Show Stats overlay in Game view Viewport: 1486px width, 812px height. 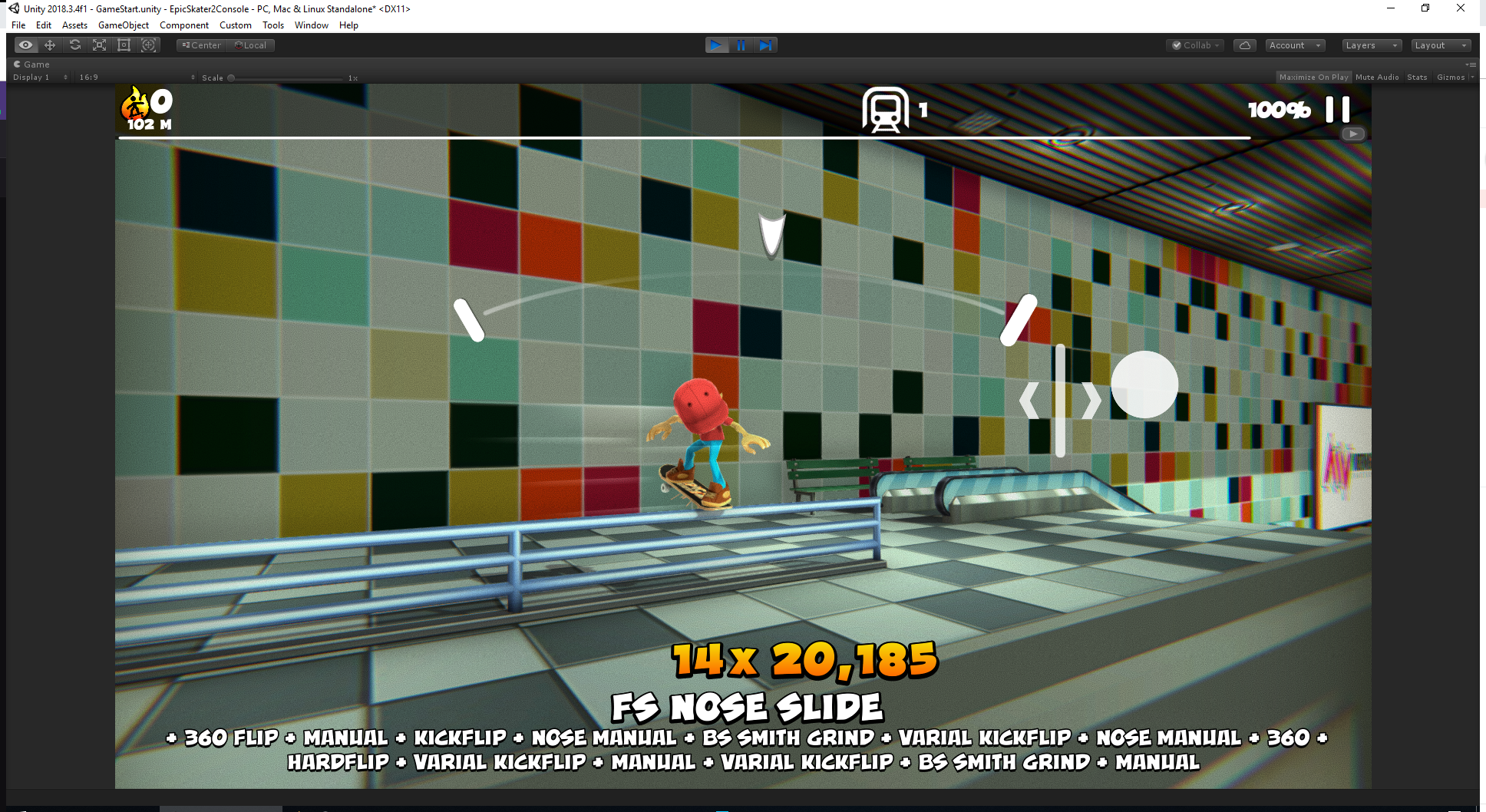(x=1417, y=78)
